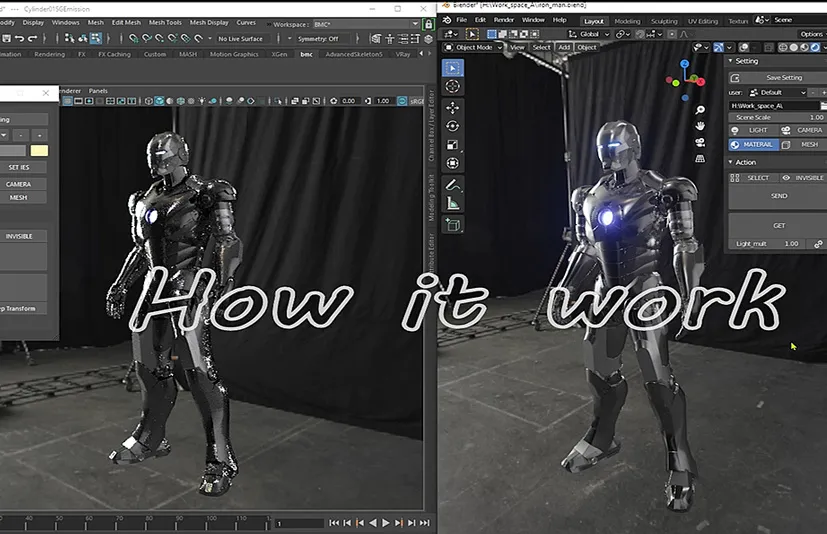Click the Maya snap to grid magnet icon
The width and height of the screenshot is (827, 534).
click(x=134, y=39)
